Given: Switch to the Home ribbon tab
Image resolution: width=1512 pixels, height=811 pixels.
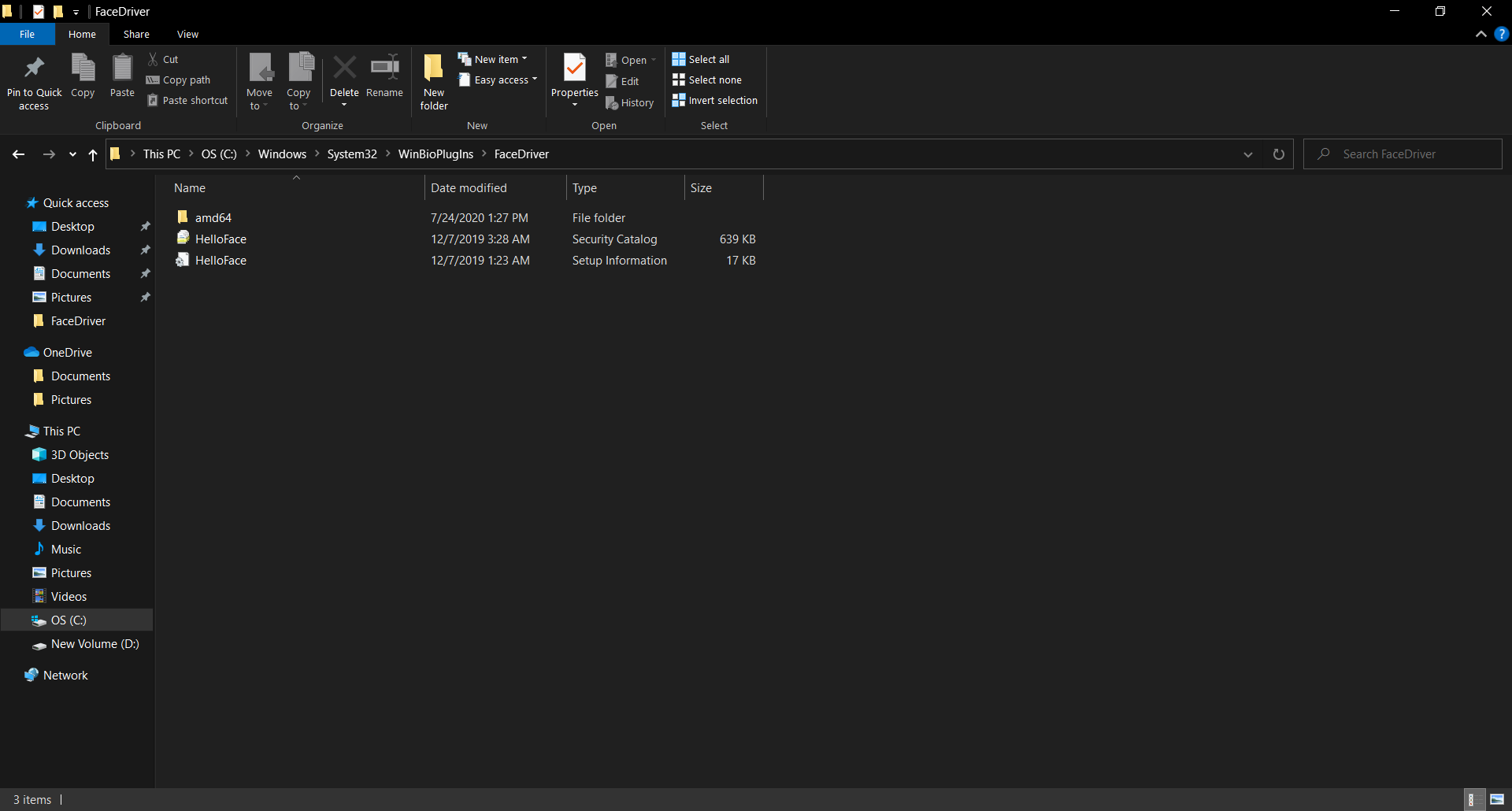Looking at the screenshot, I should point(82,34).
